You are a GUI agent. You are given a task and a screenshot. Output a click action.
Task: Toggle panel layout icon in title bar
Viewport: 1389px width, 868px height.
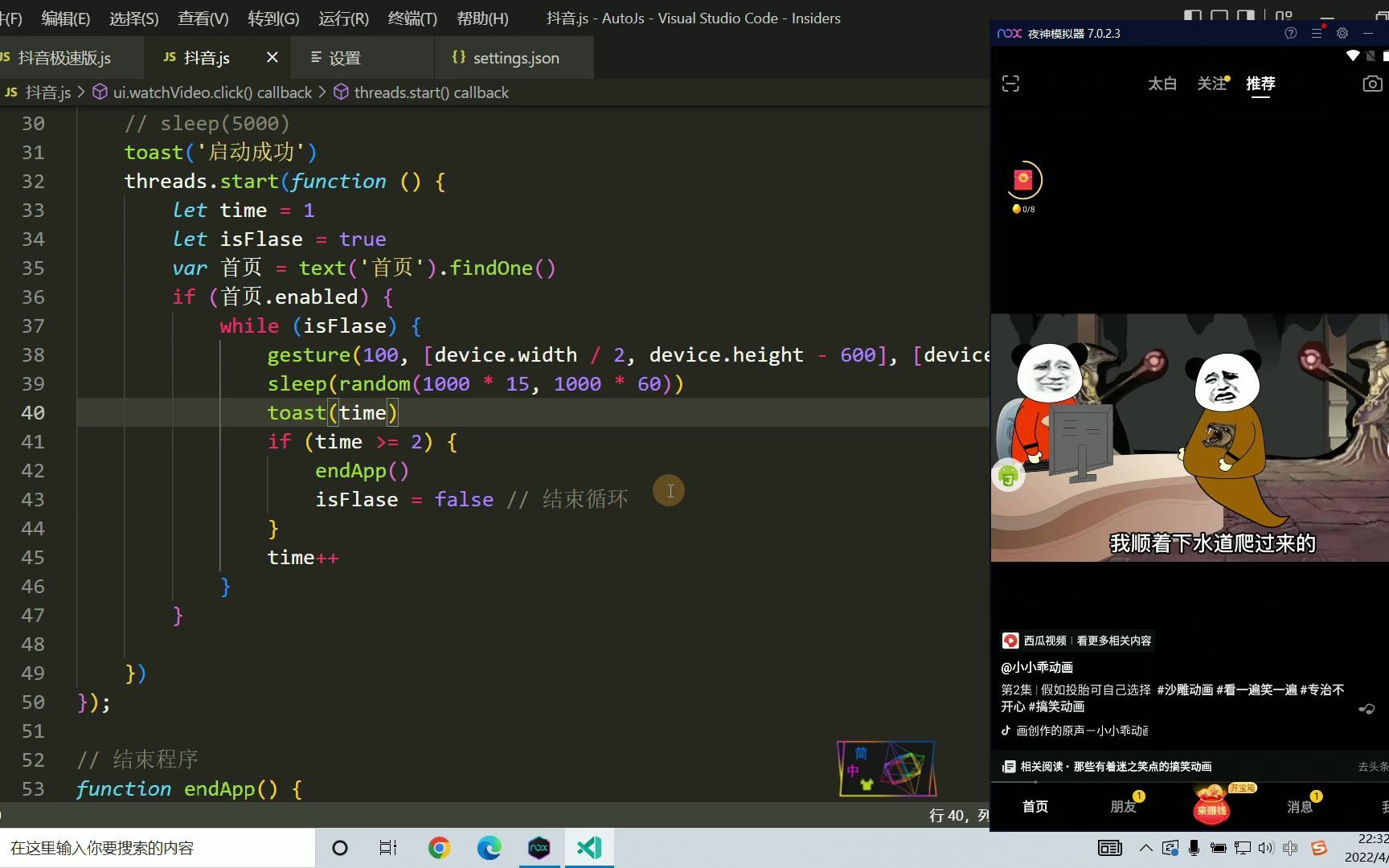[x=1219, y=15]
